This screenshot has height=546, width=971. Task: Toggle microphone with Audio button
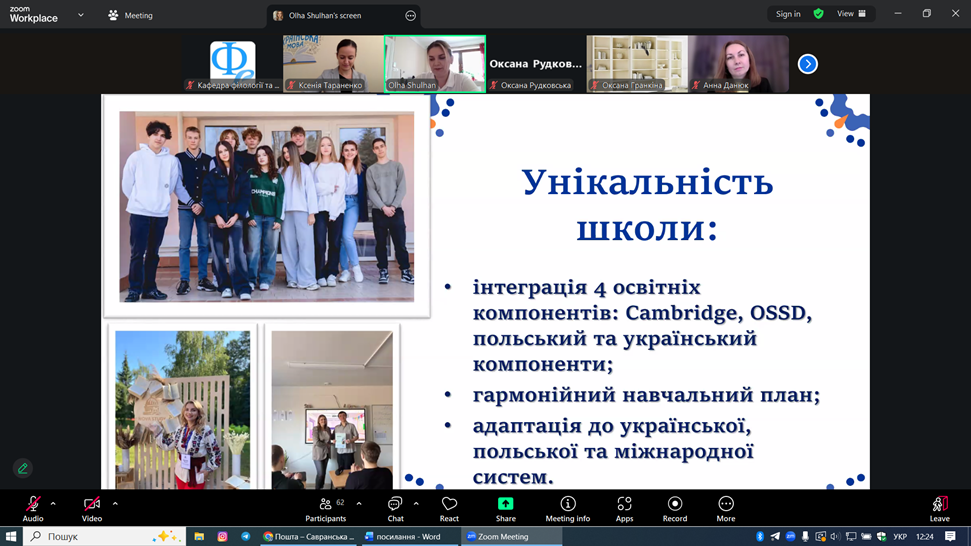click(x=33, y=508)
